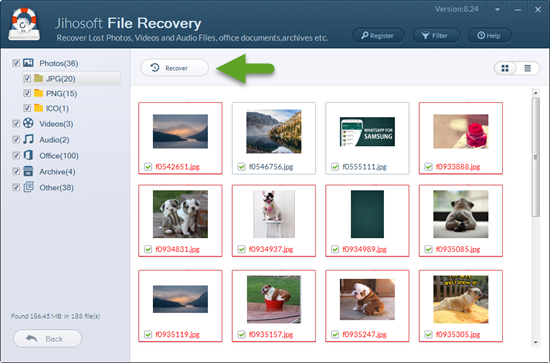
Task: Select the Videos(3) category label
Action: tap(56, 124)
